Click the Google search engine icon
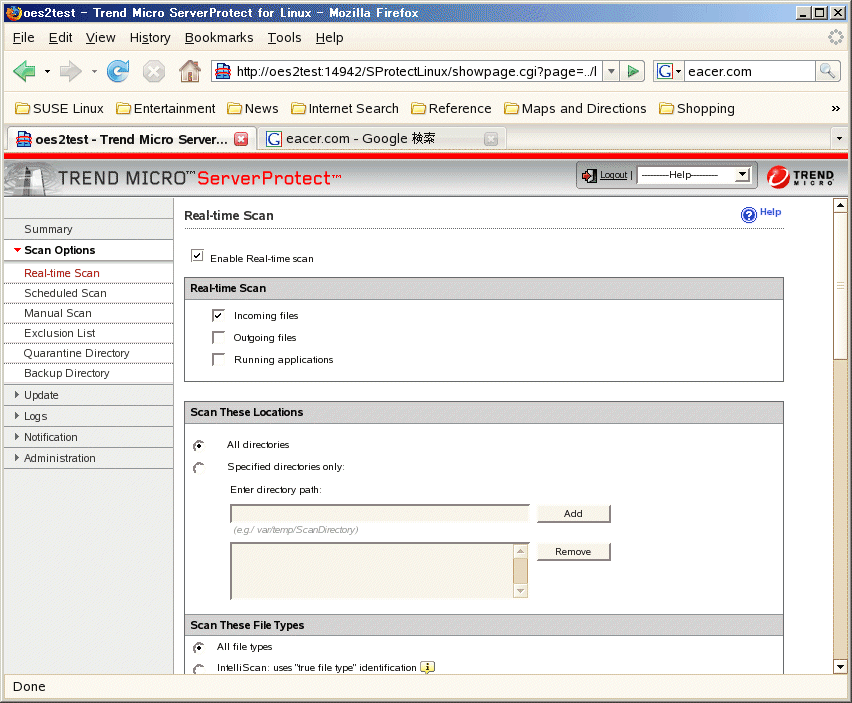852x703 pixels. pos(665,71)
